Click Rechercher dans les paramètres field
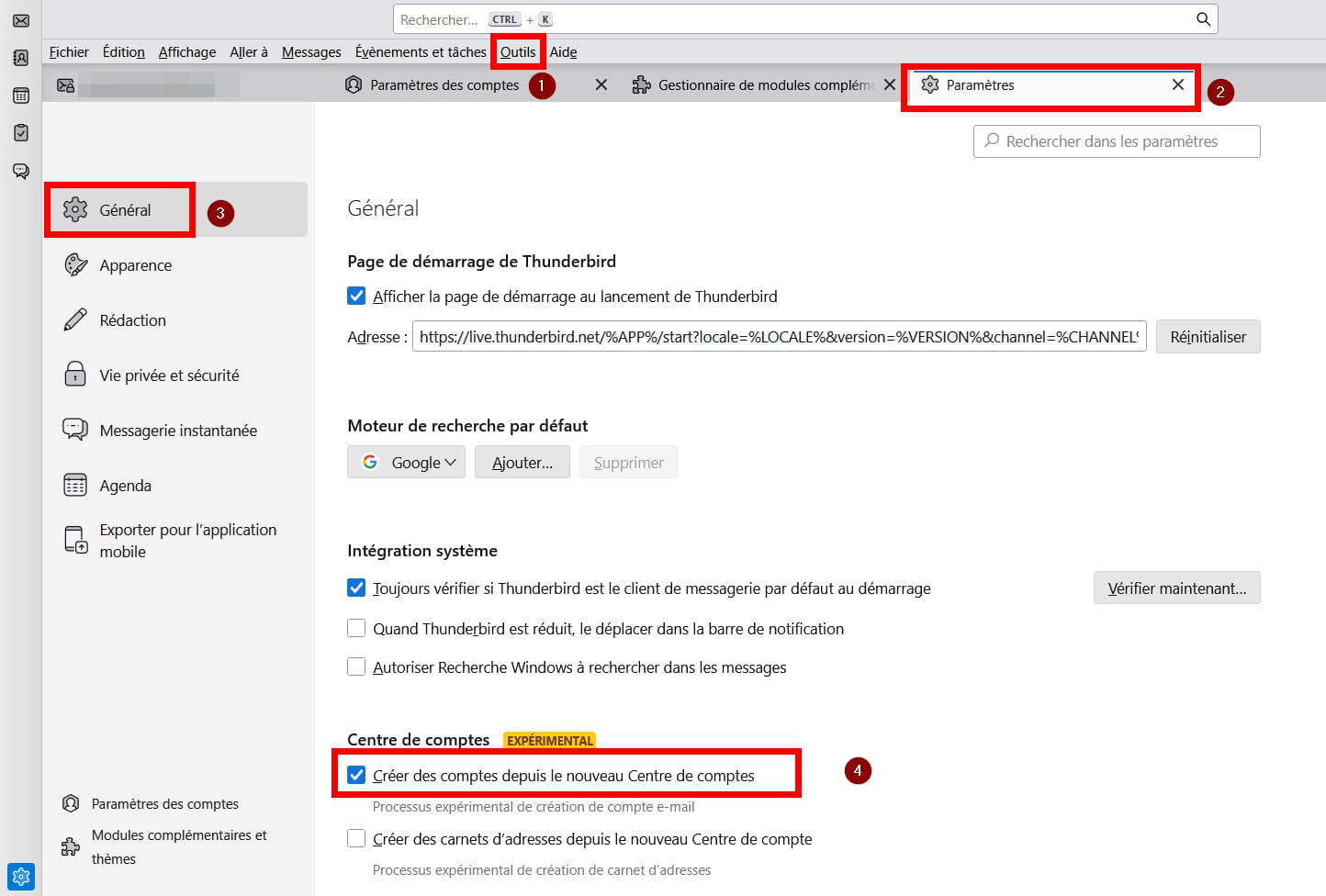1326x896 pixels. coord(1117,140)
